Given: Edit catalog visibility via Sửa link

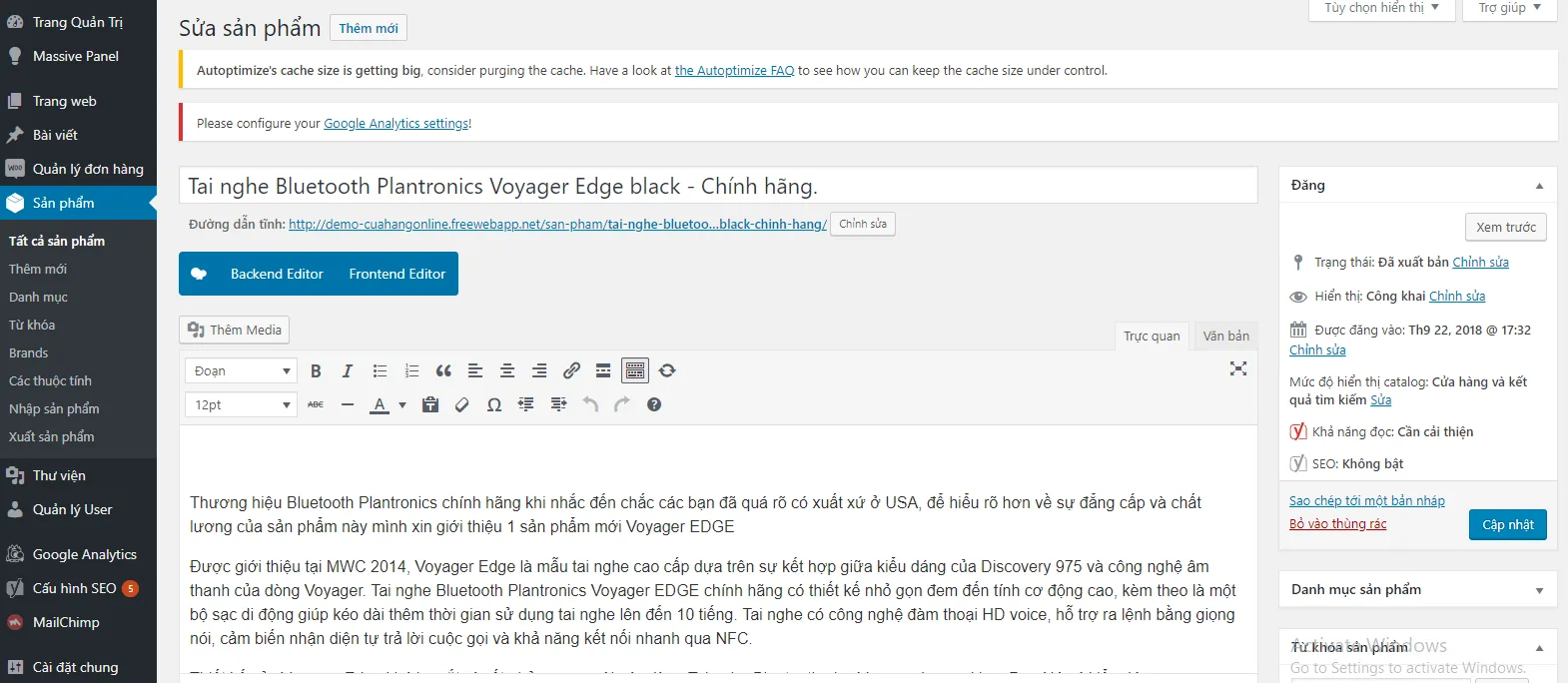Looking at the screenshot, I should [x=1380, y=399].
